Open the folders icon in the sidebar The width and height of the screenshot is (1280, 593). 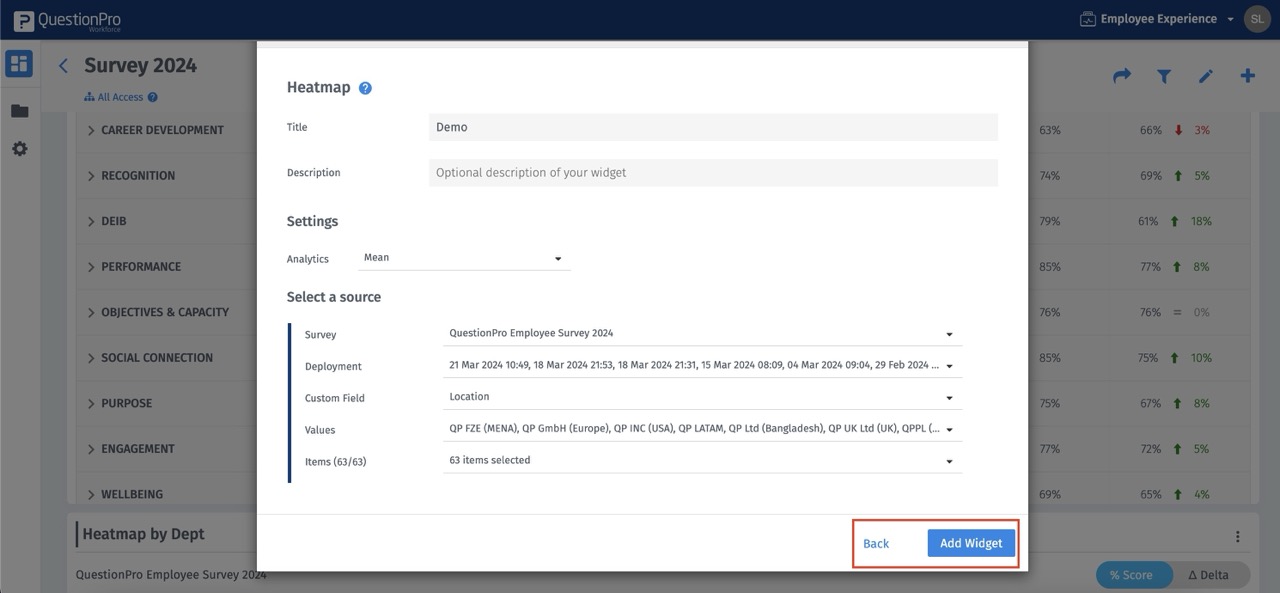(x=19, y=110)
